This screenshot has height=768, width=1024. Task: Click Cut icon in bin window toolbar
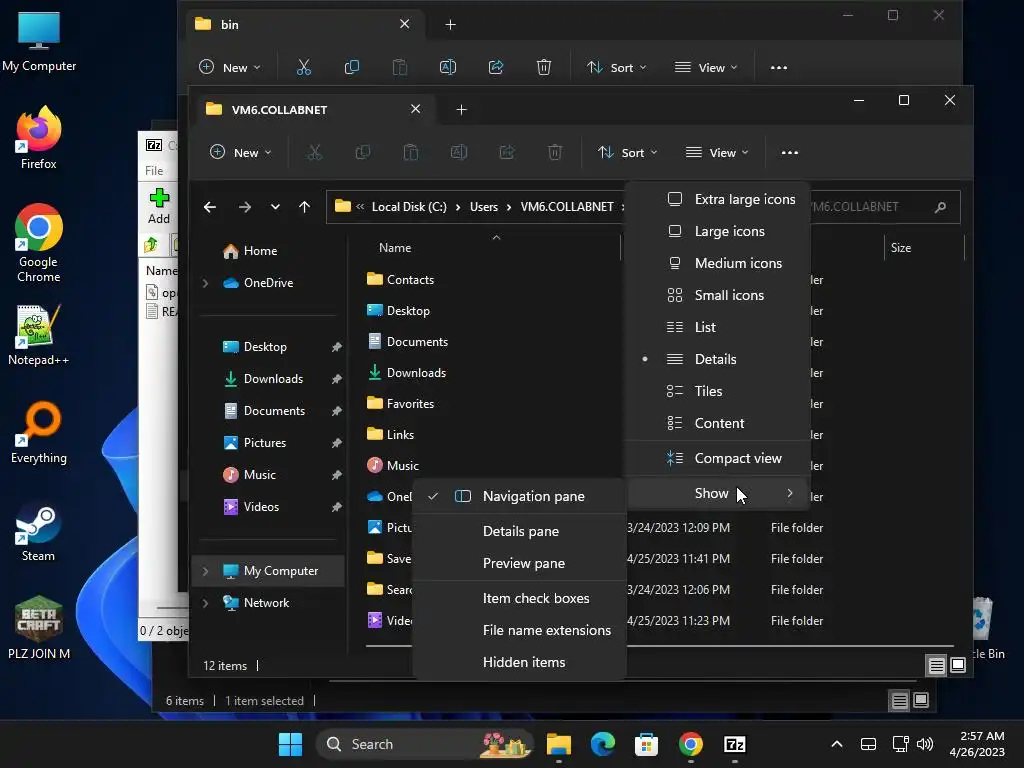coord(304,67)
